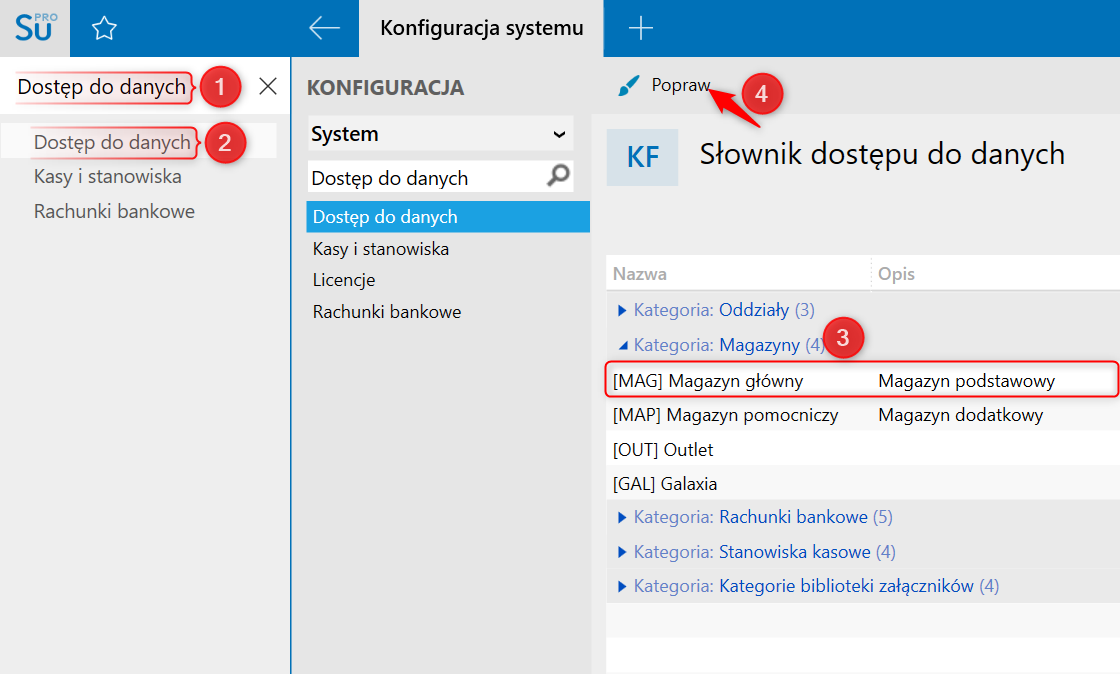Click the KONFIGURACJA panel heading
The image size is (1120, 674).
pyautogui.click(x=385, y=88)
